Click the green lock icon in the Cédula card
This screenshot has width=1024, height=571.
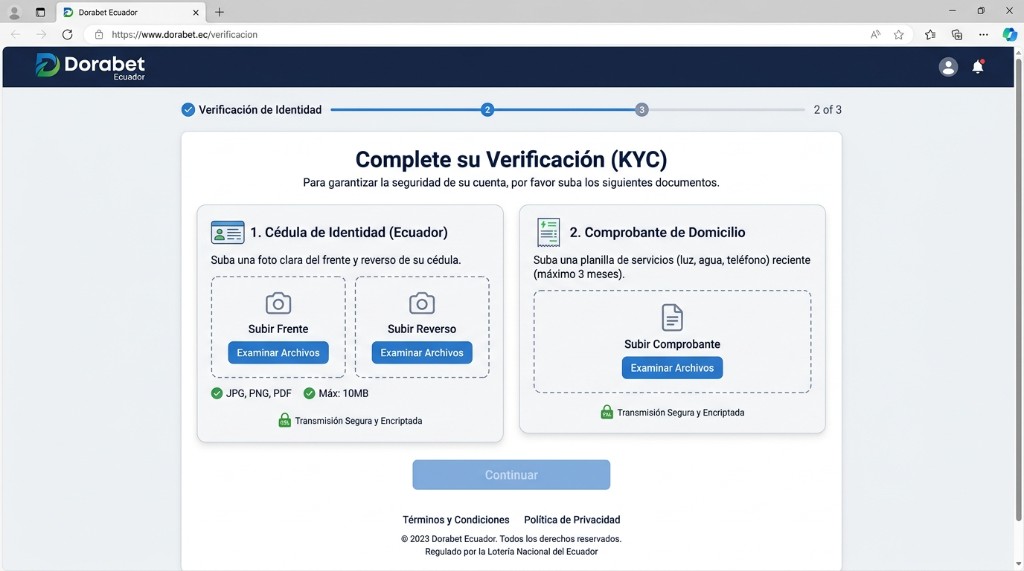(285, 420)
